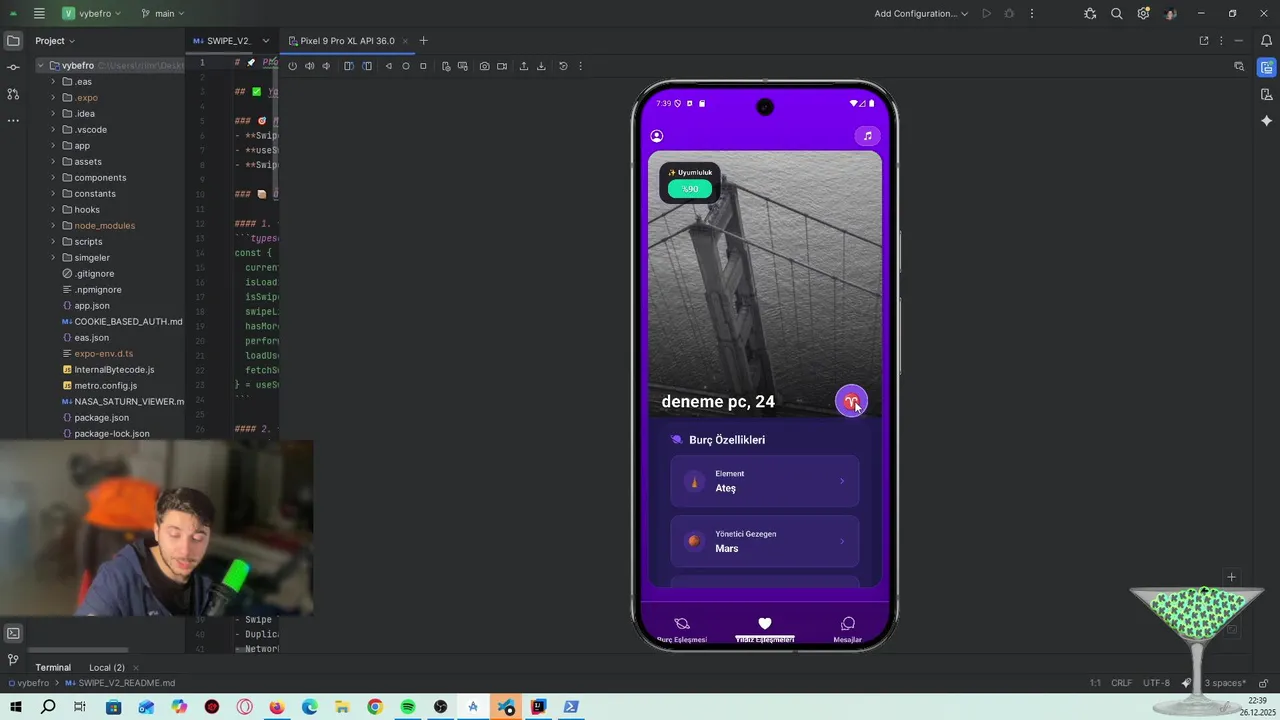Expand Yönetici Gezegen Mars row

tap(765, 541)
